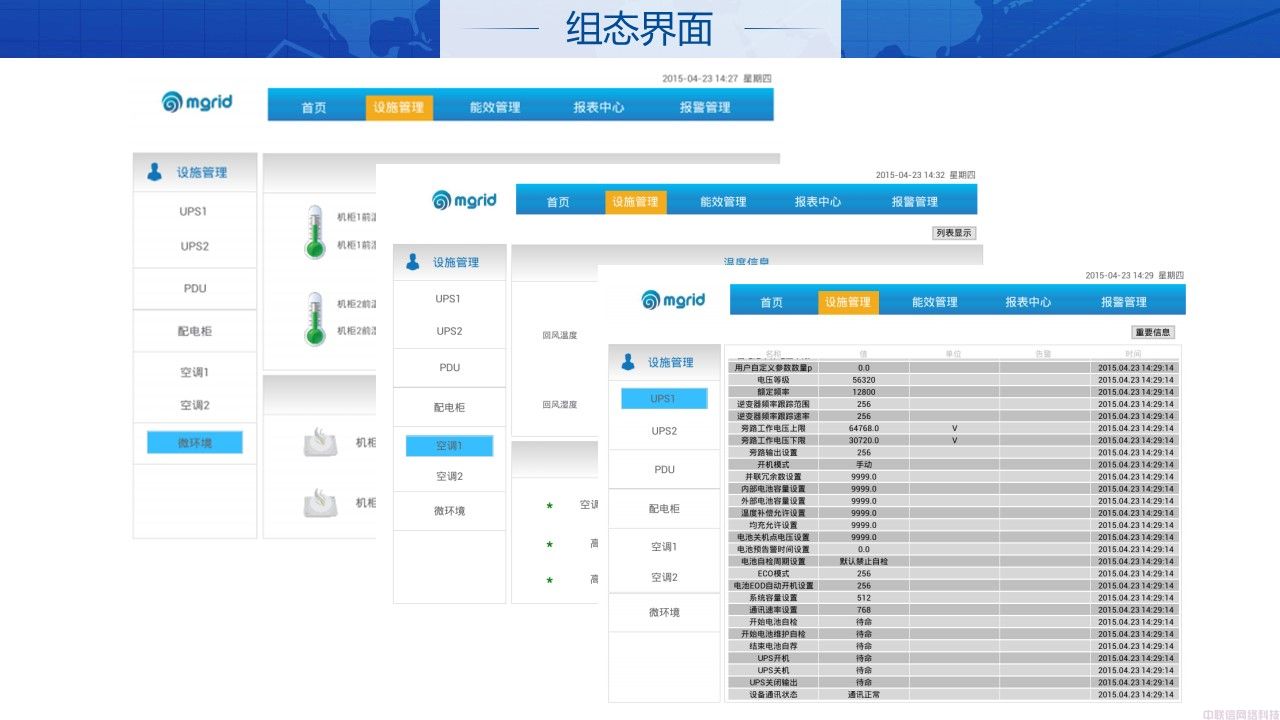Open 首页 tab in the back window
The height and width of the screenshot is (720, 1280).
(x=314, y=107)
